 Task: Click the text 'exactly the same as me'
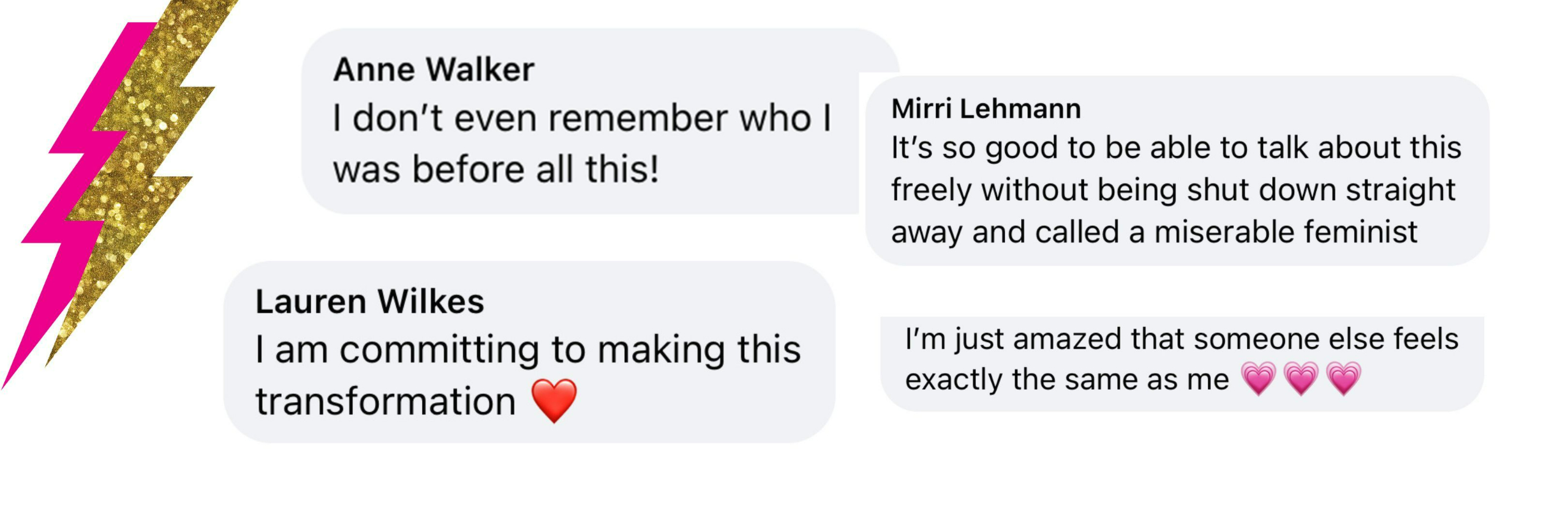1066,379
